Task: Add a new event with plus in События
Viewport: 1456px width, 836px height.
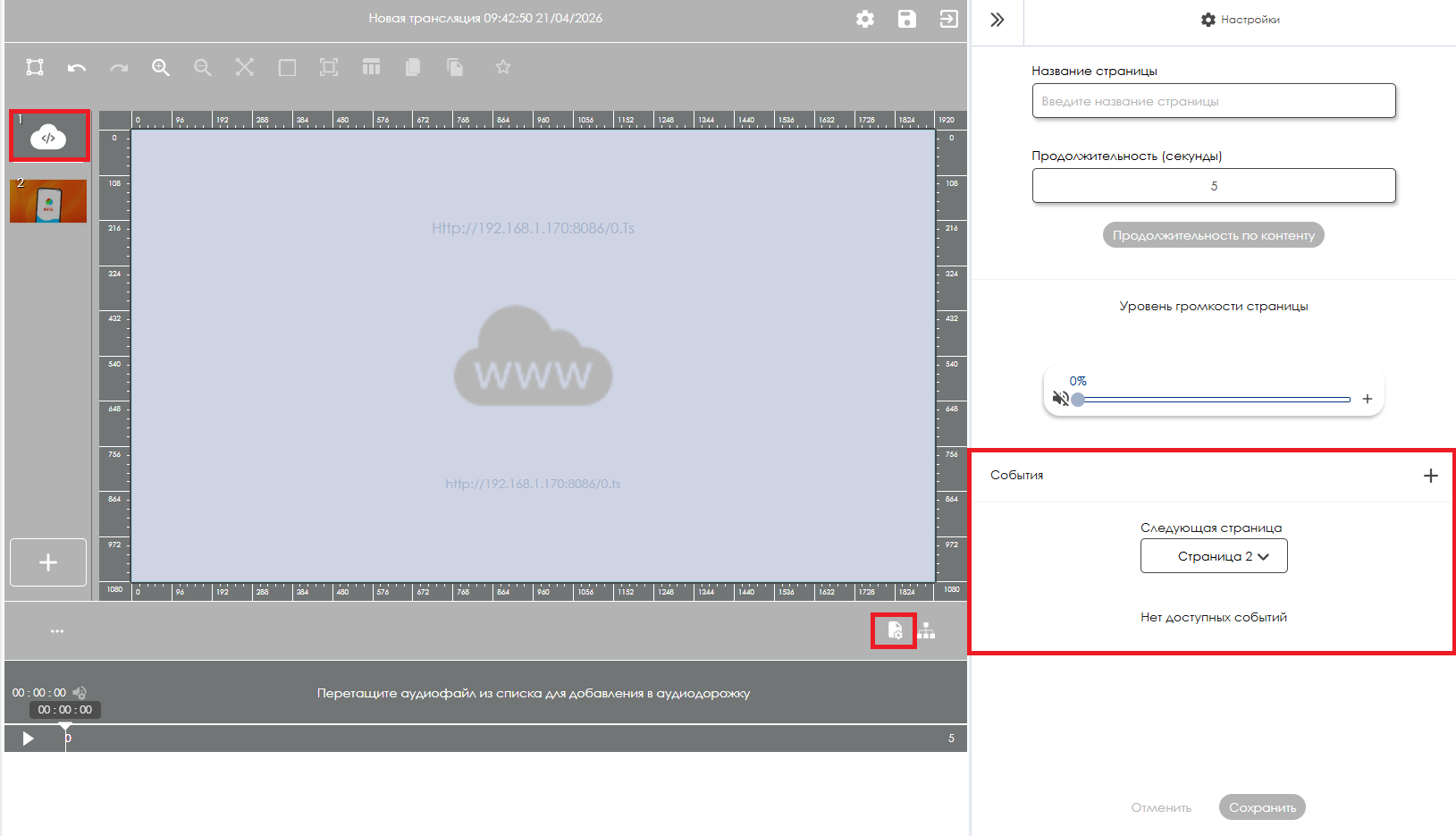Action: [1430, 476]
